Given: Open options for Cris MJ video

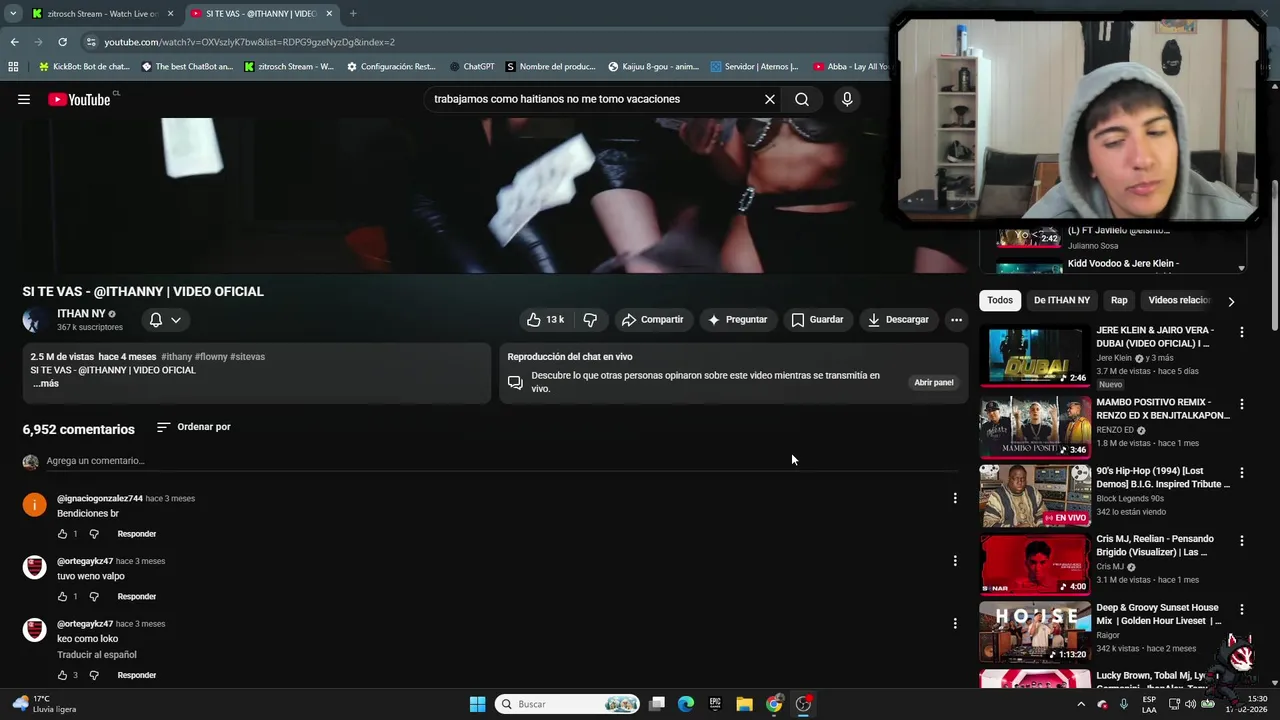Looking at the screenshot, I should pyautogui.click(x=1242, y=541).
